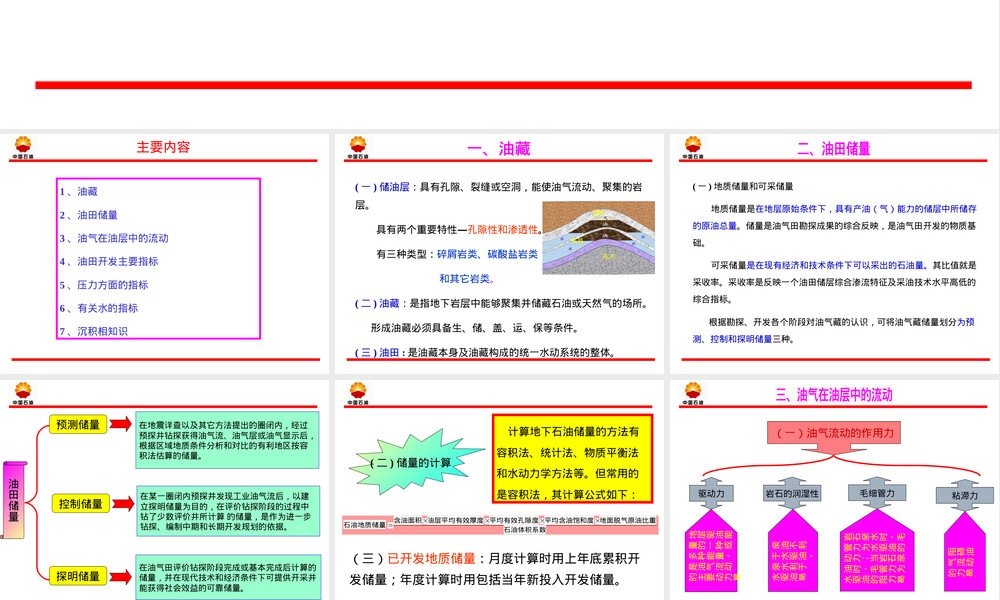This screenshot has height=600, width=1000.
Task: Select the yellow box 计算地下石油储量的方法有
Action: (573, 459)
